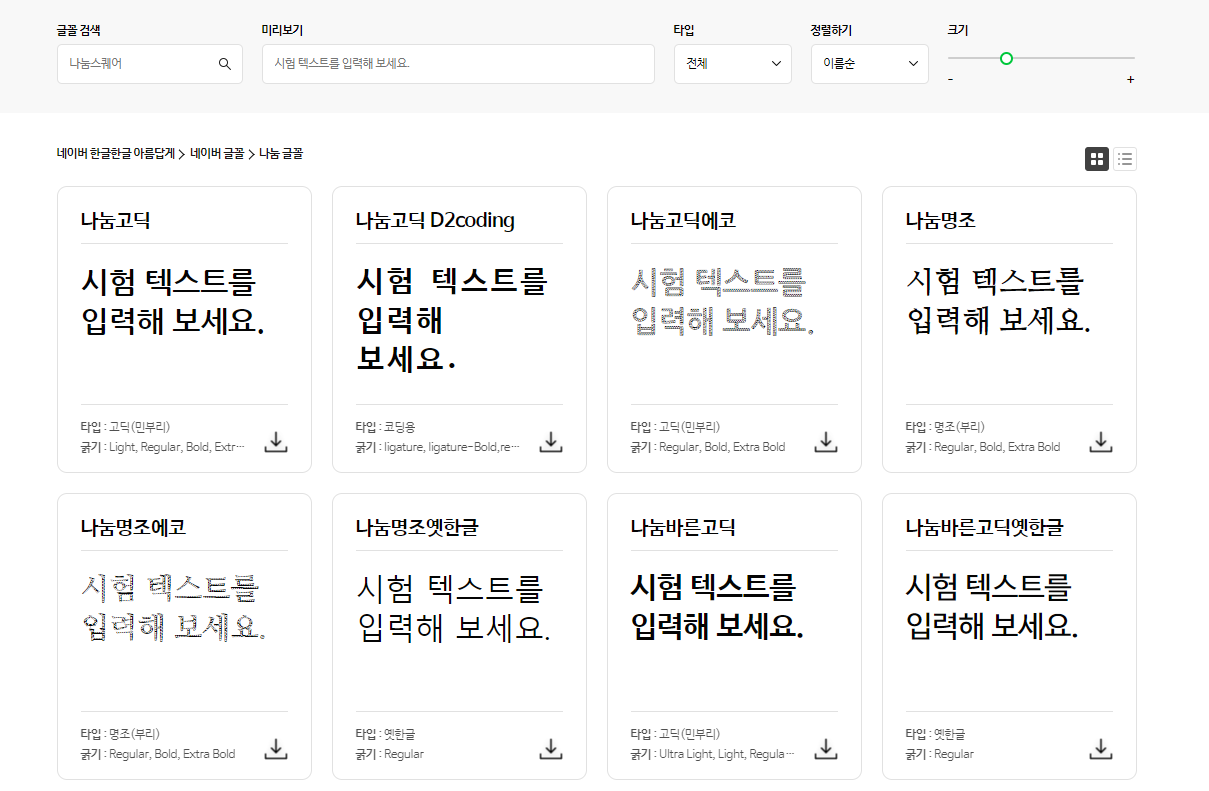
Task: Download the 나눔고딕에코 font
Action: click(x=826, y=442)
